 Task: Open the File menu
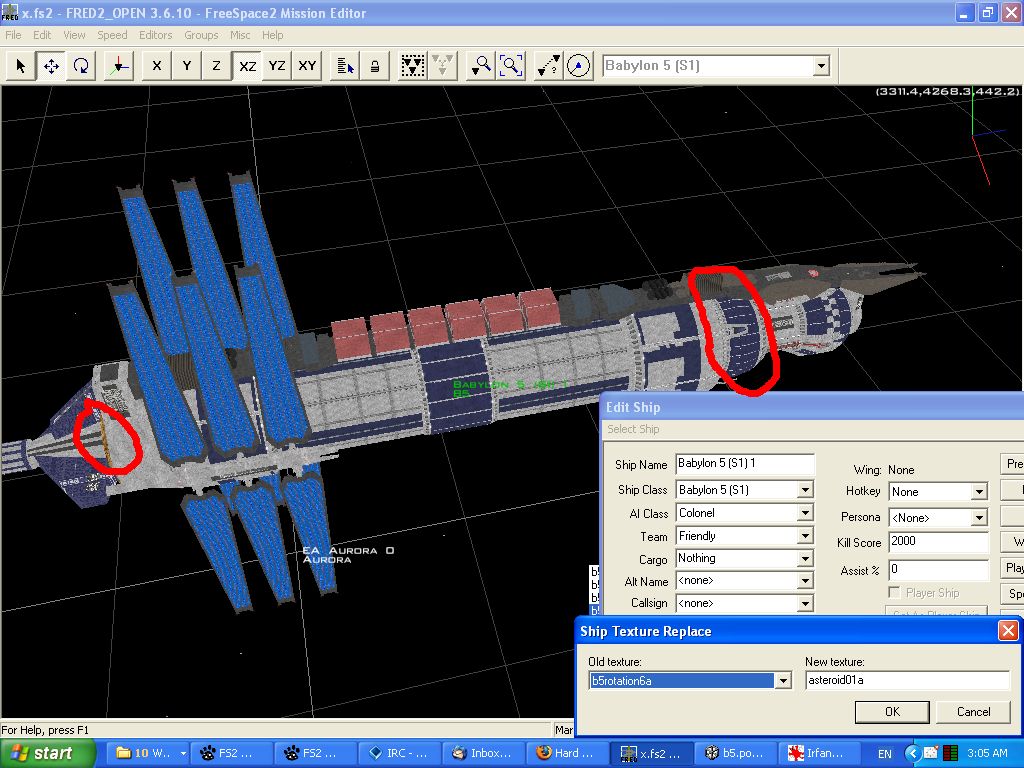pyautogui.click(x=13, y=35)
